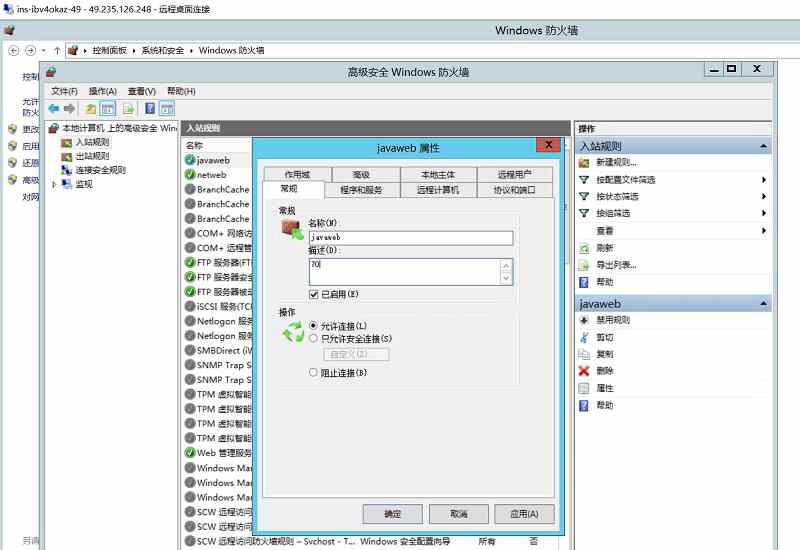Expand the 监视 monitoring tree node
Screen dimensions: 800x550
tap(54, 184)
